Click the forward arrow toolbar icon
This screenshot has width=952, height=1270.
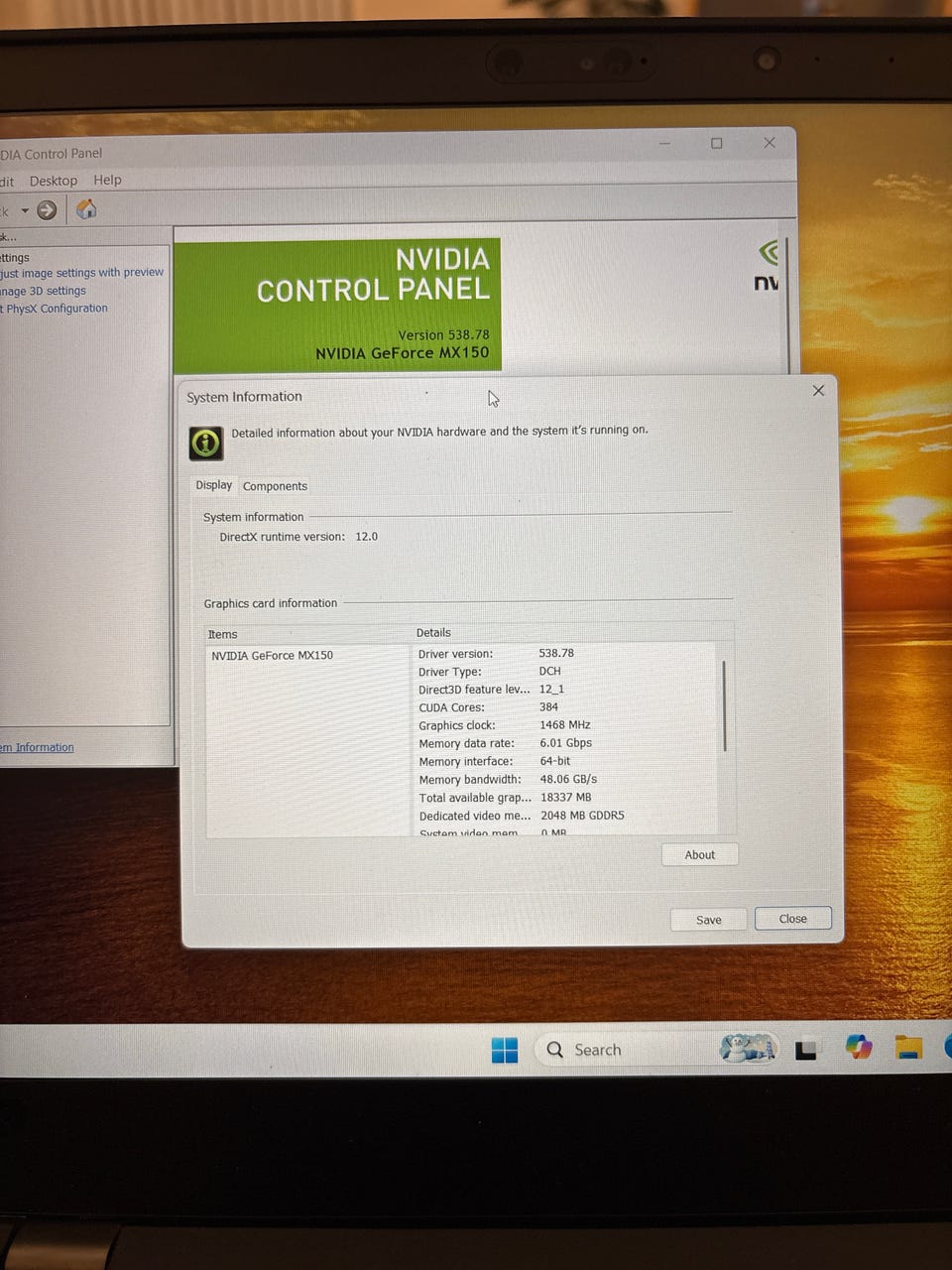coord(47,210)
